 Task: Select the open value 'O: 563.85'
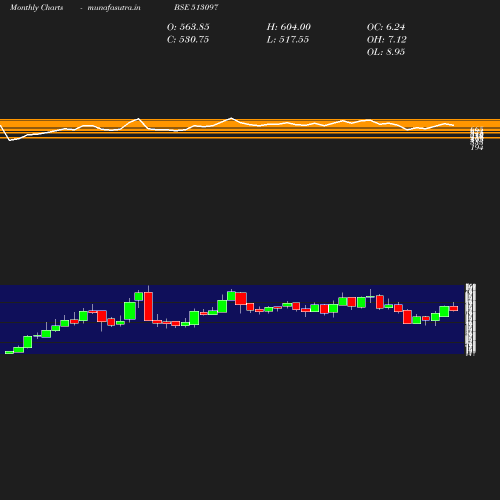[x=188, y=27]
